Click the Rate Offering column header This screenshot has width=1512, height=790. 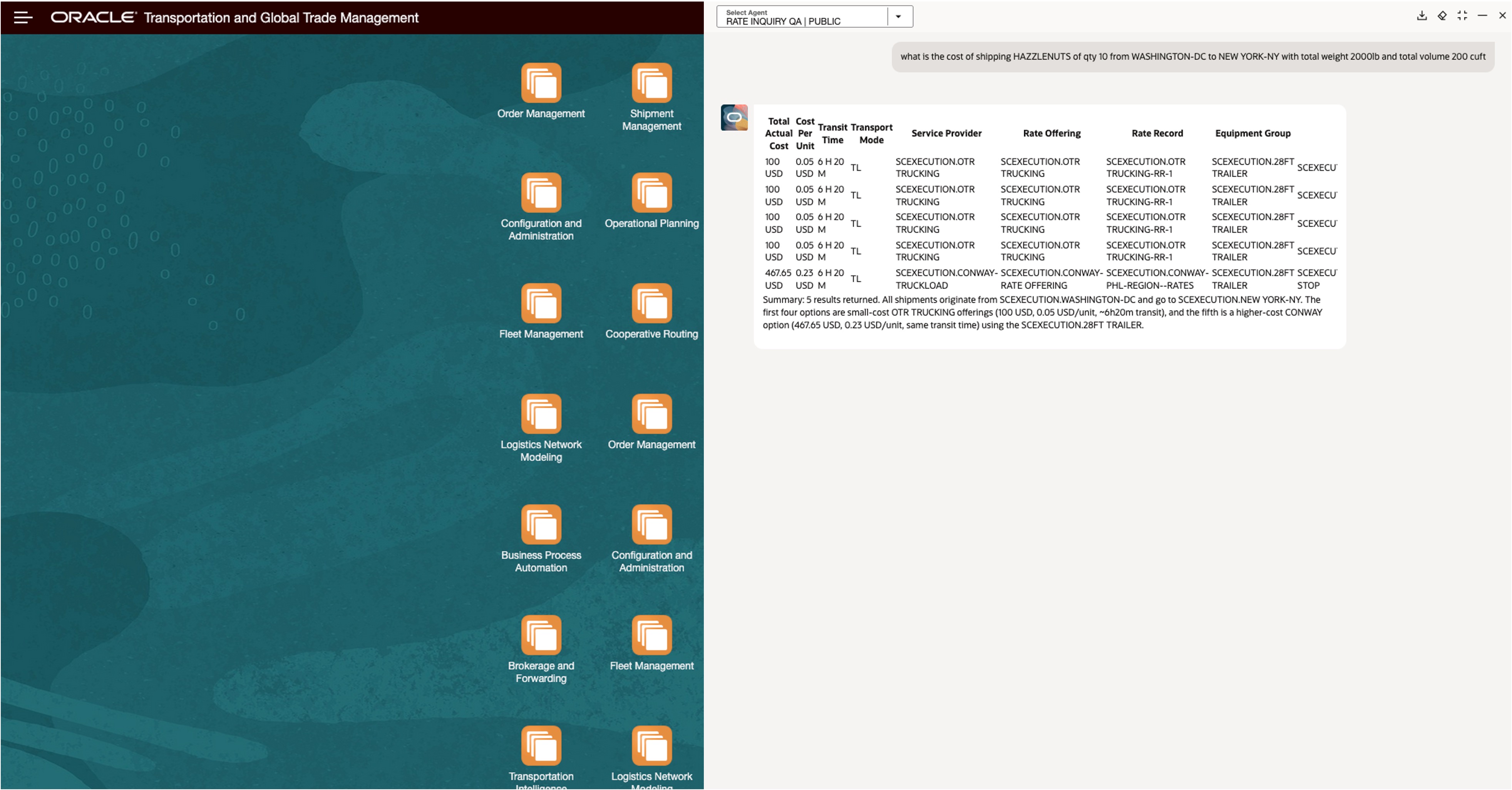click(1051, 134)
